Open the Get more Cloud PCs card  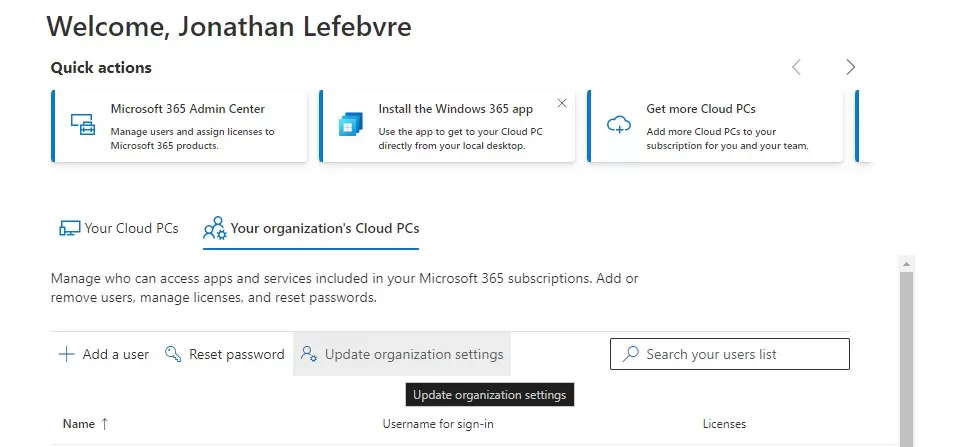pyautogui.click(x=715, y=126)
